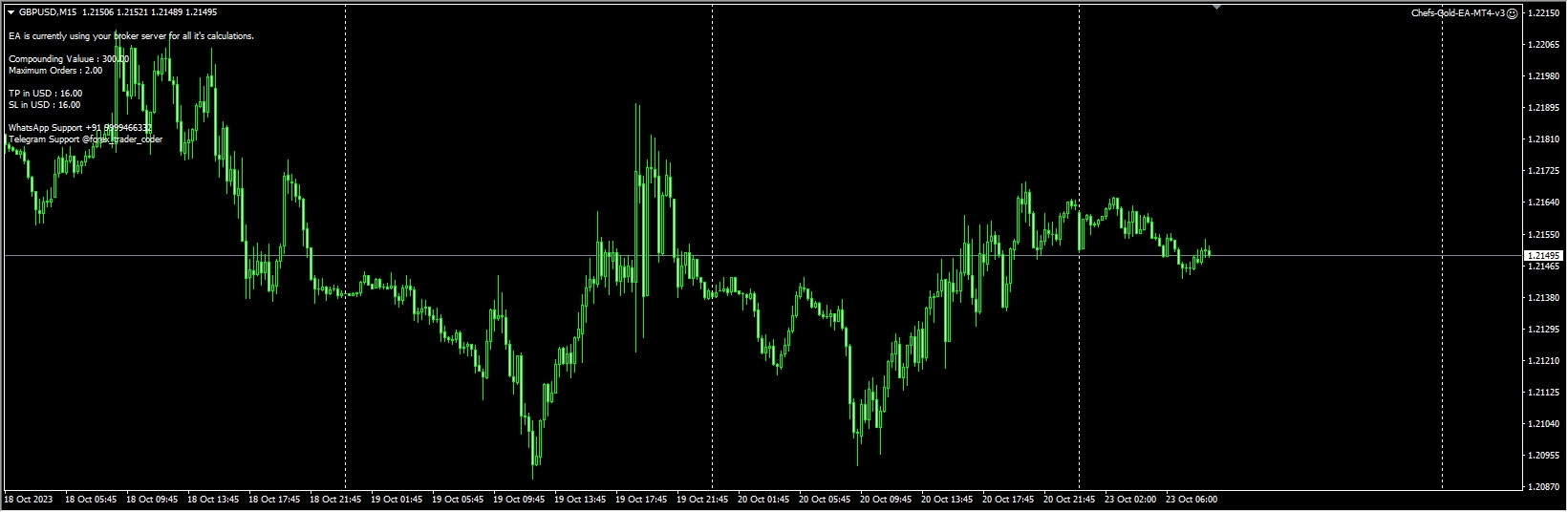Click the 1.21040 price axis label

tap(1544, 424)
